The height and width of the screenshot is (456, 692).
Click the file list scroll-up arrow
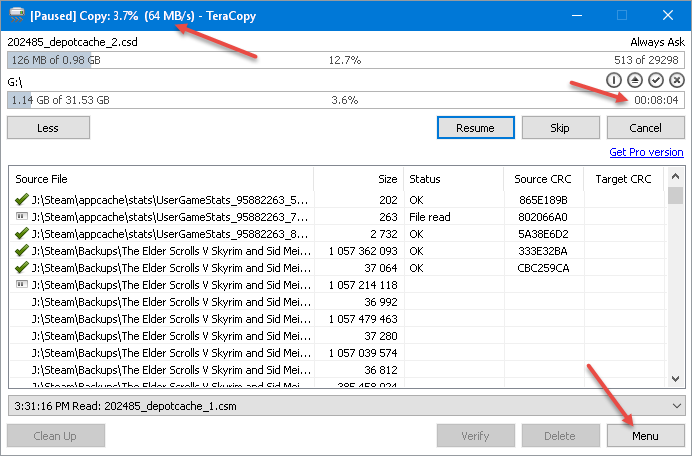click(675, 177)
